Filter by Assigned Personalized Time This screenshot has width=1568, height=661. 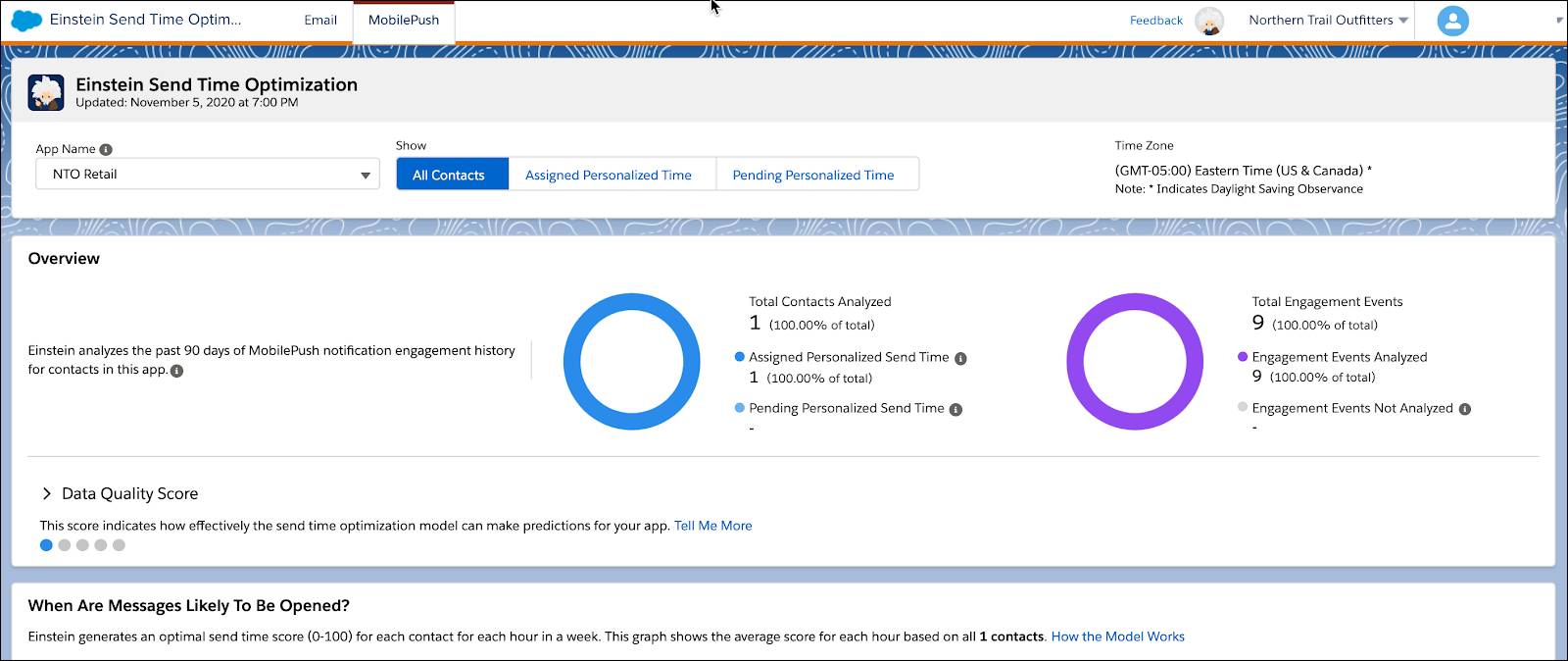pos(609,175)
